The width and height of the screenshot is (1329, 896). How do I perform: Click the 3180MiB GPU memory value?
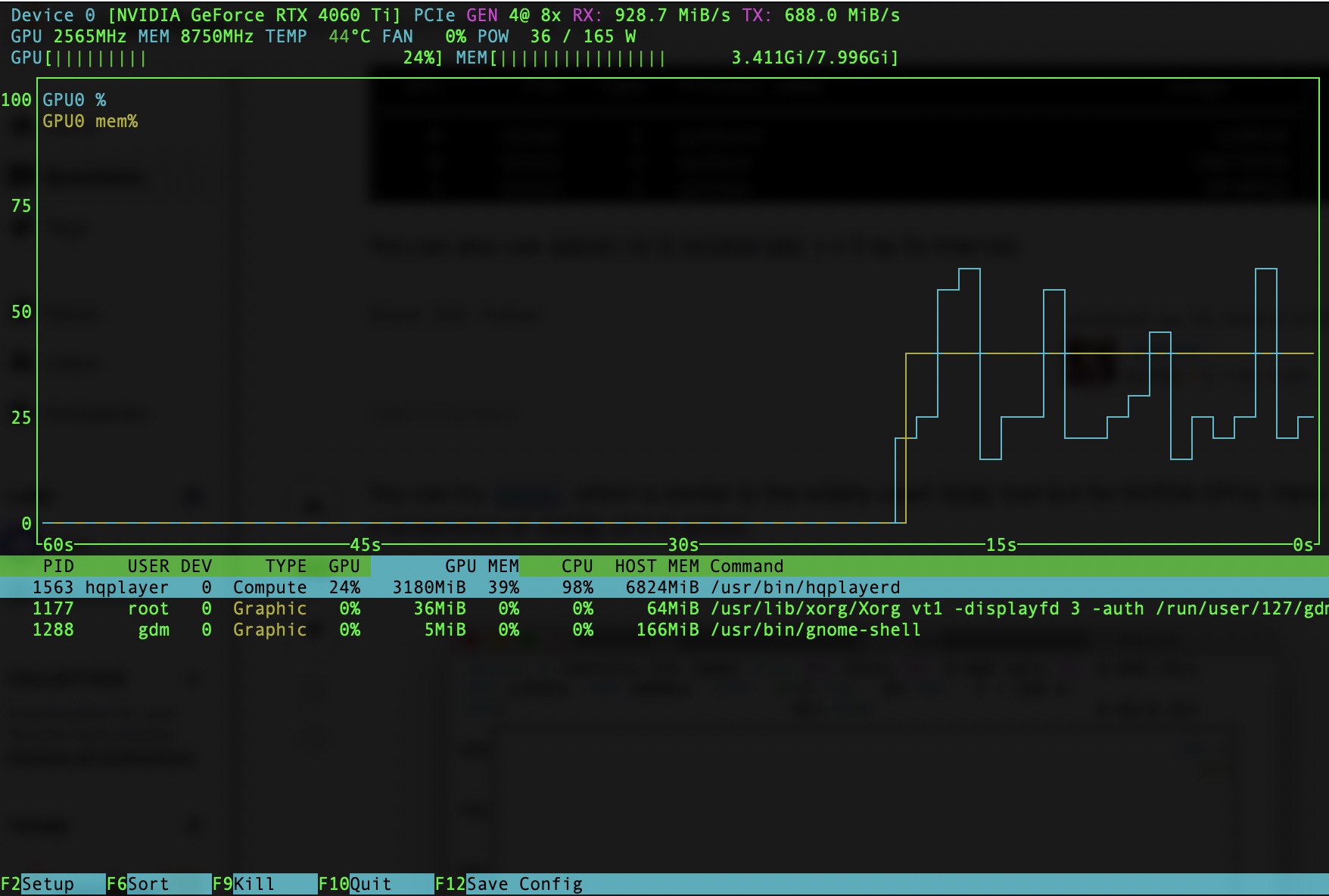tap(429, 587)
